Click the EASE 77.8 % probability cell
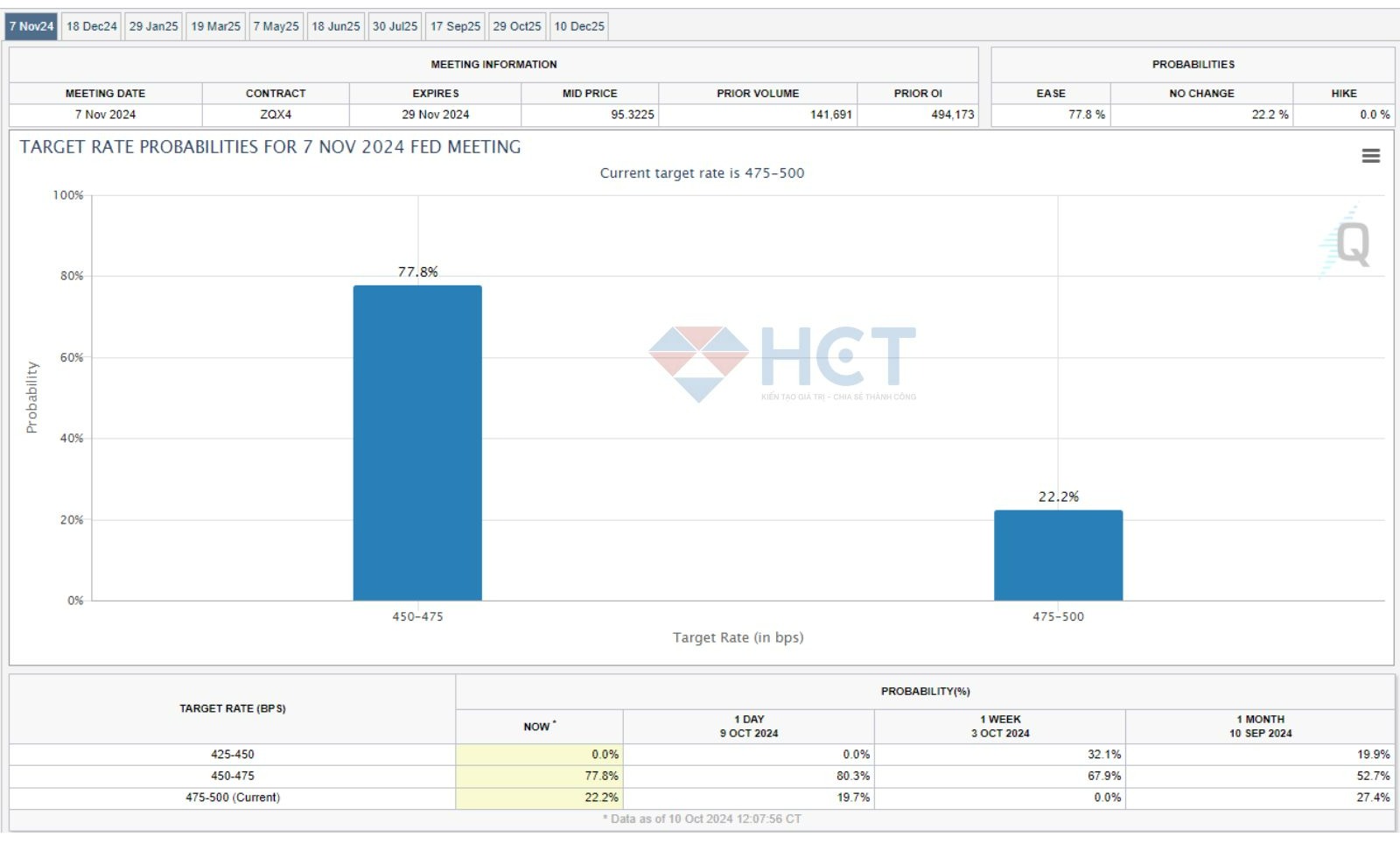This screenshot has height=844, width=1400. [x=1051, y=115]
